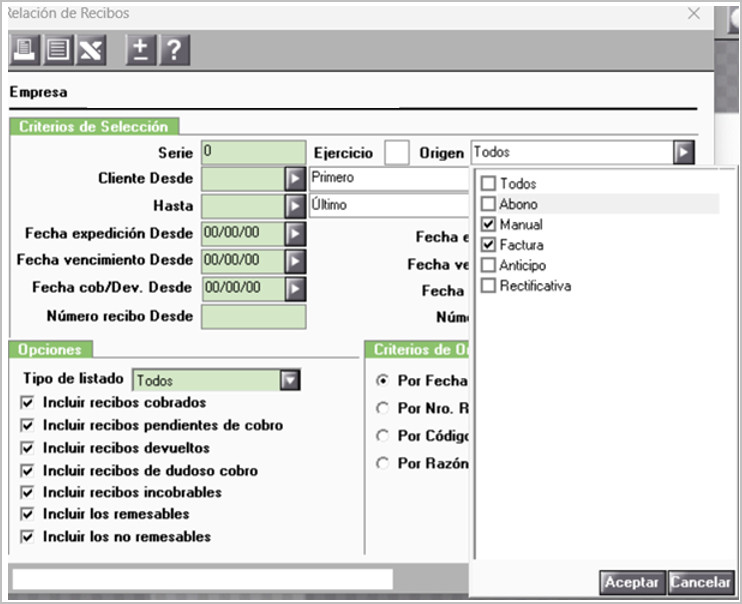Image resolution: width=742 pixels, height=604 pixels.
Task: Expand the Origen dropdown arrow
Action: [x=684, y=152]
